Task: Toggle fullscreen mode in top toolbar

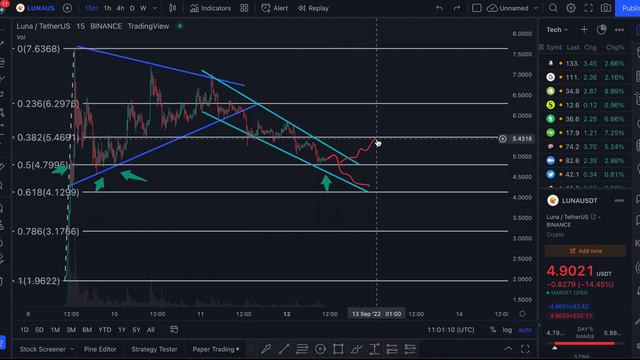Action: 588,8
